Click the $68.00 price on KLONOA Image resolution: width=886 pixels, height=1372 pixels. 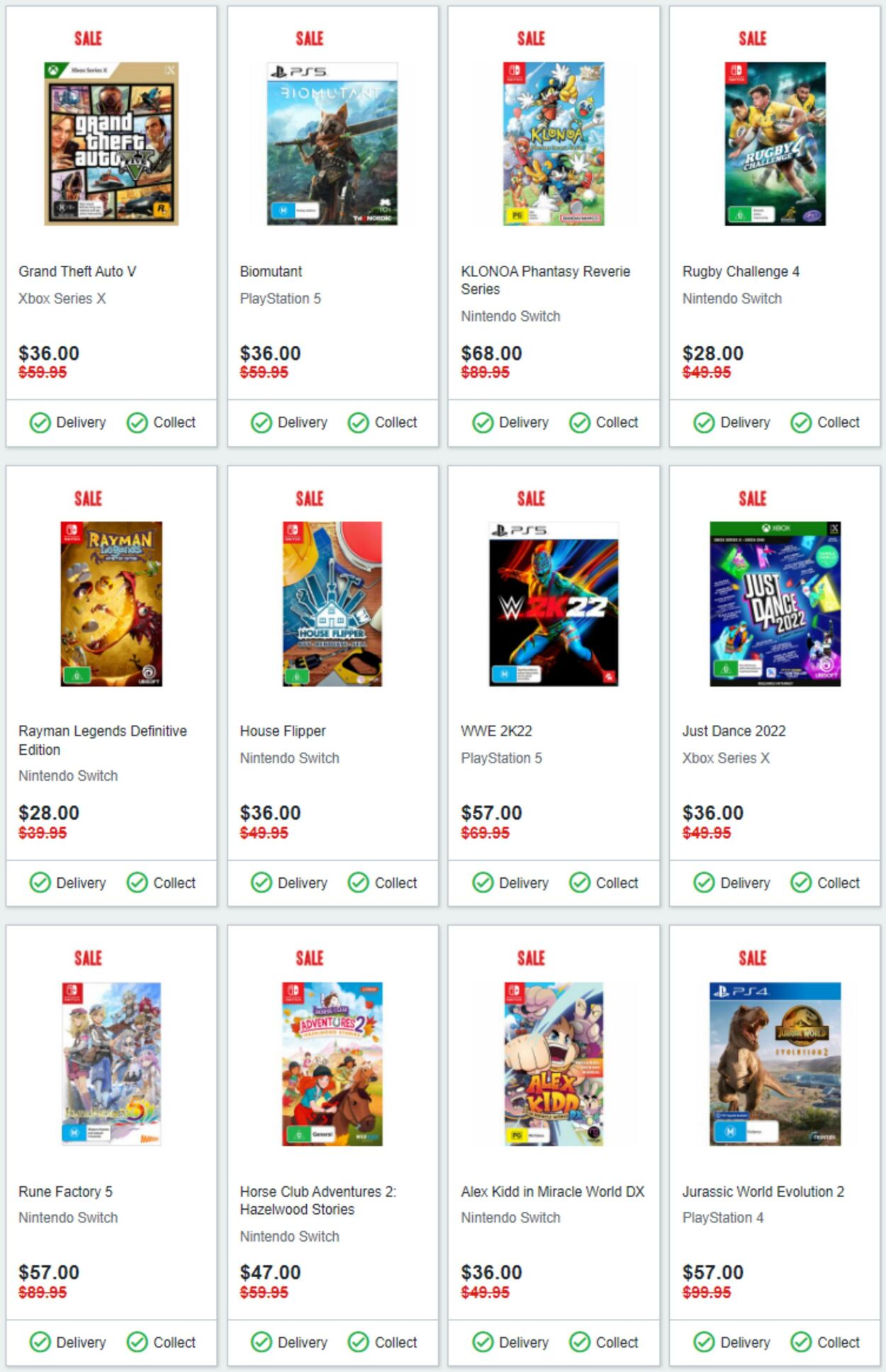point(491,353)
